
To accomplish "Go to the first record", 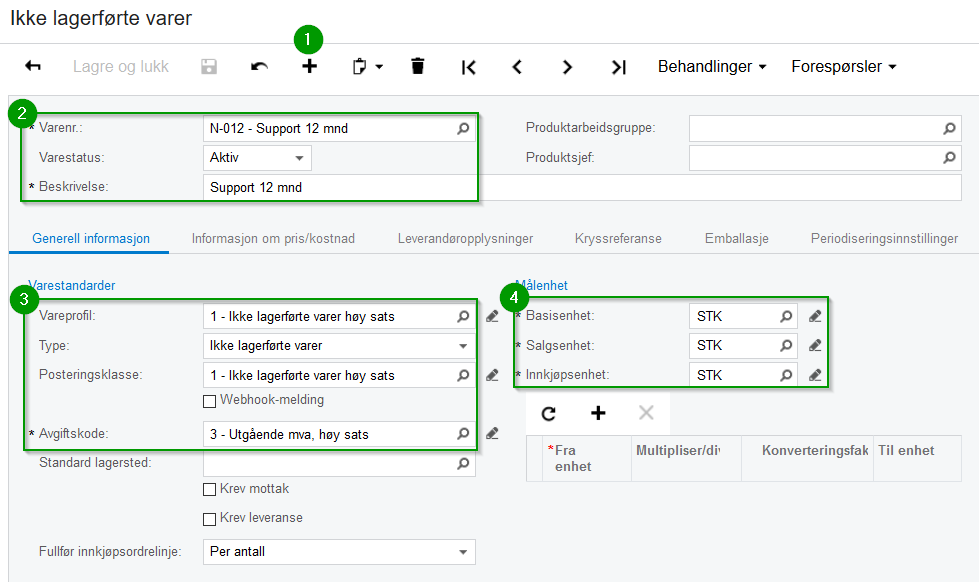I will click(468, 67).
